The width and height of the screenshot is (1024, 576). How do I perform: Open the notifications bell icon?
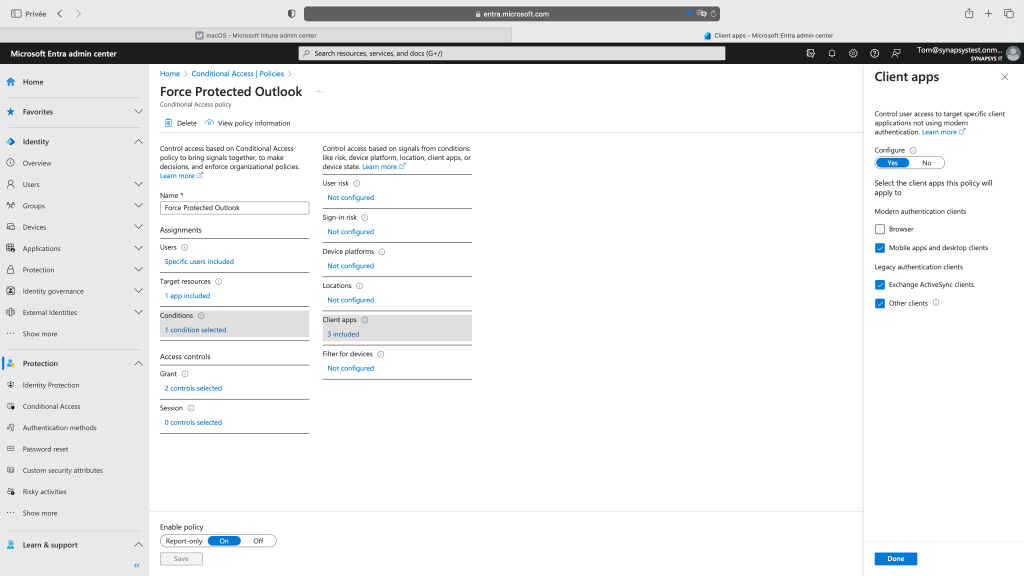(832, 53)
